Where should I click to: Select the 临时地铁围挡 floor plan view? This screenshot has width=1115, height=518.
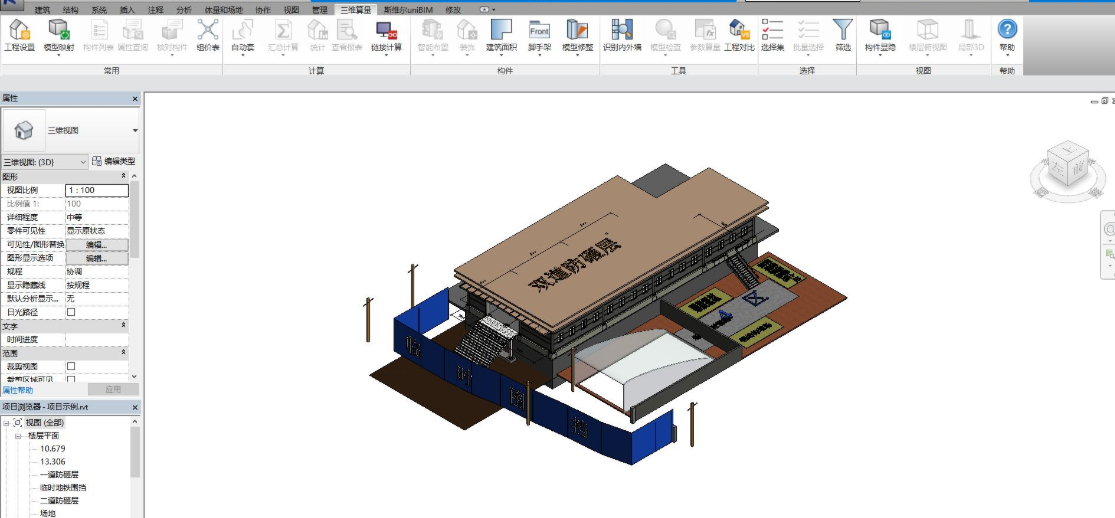[63, 487]
